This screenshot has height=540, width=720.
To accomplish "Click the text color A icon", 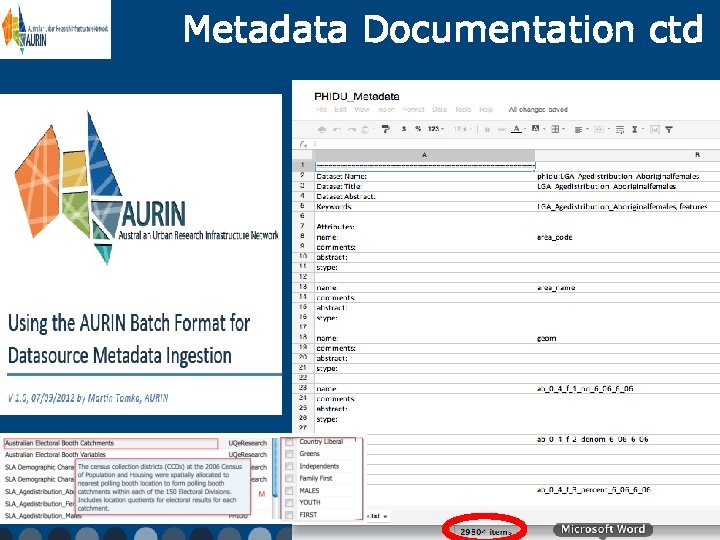I will pos(517,129).
